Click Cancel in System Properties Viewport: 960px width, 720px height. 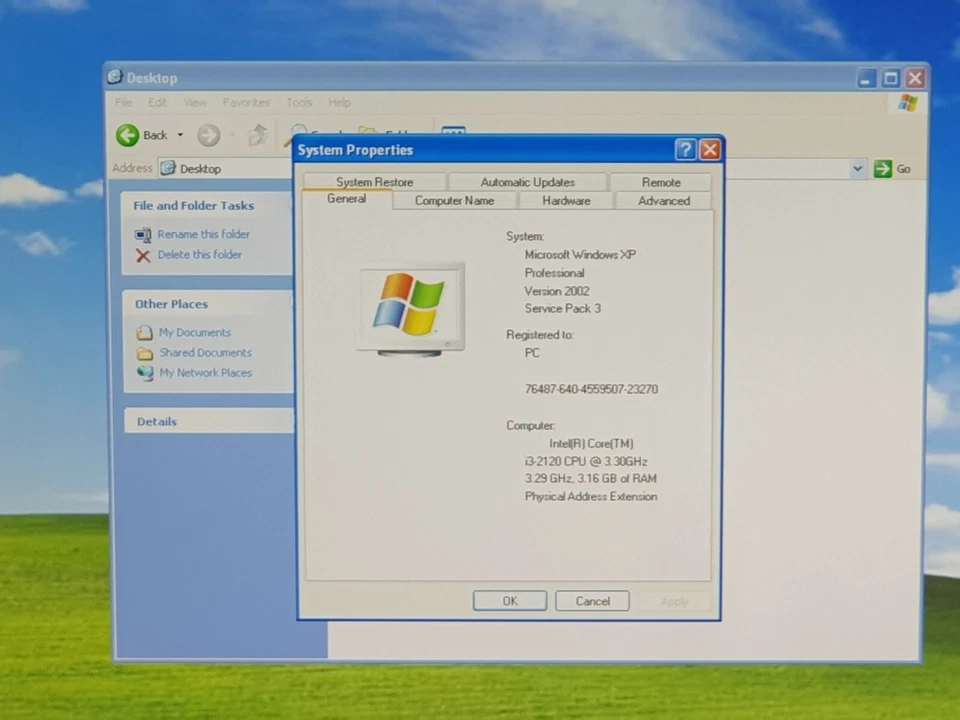(x=593, y=601)
